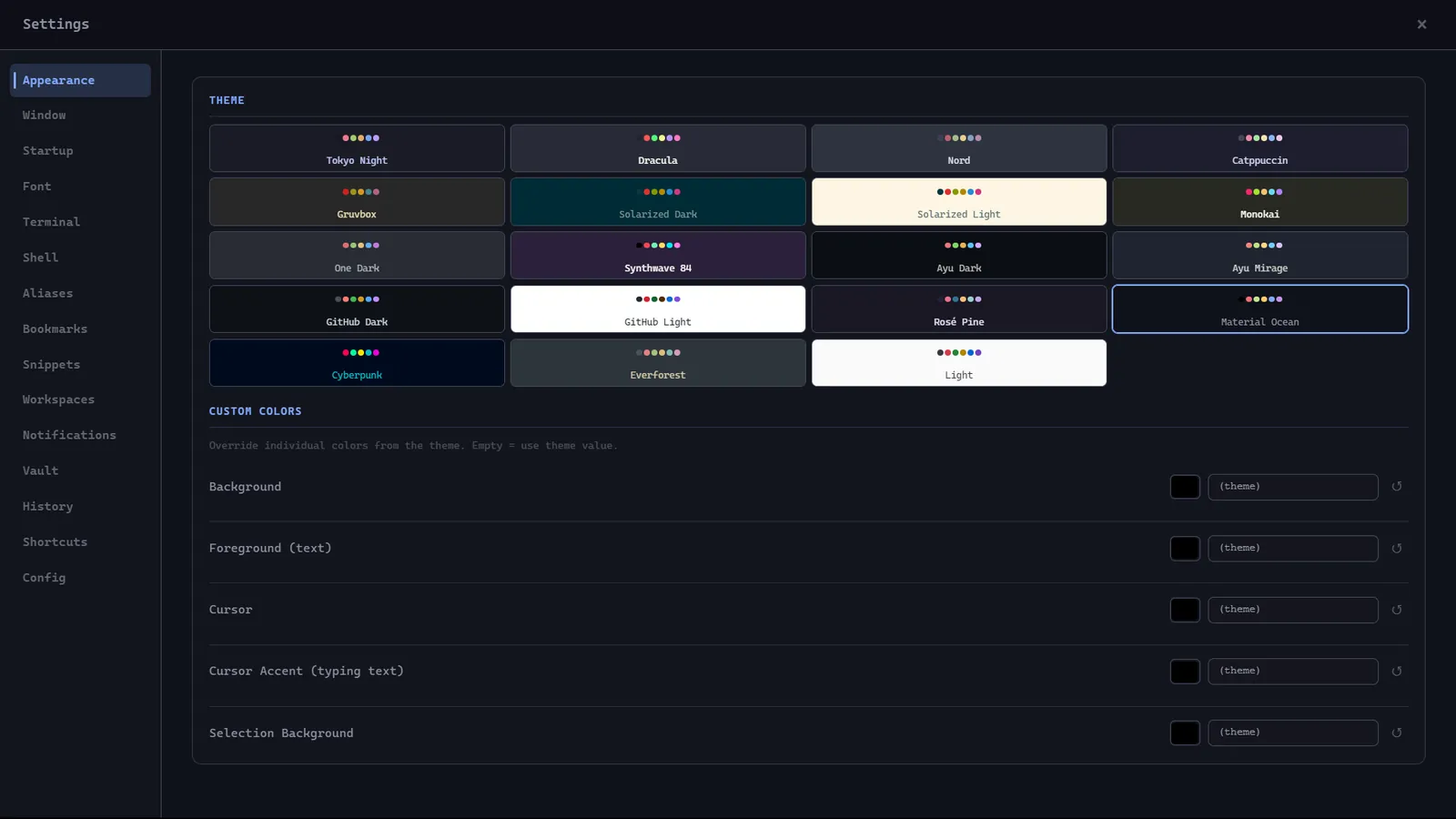The height and width of the screenshot is (819, 1456).
Task: Reset the Cursor color override
Action: pos(1396,610)
